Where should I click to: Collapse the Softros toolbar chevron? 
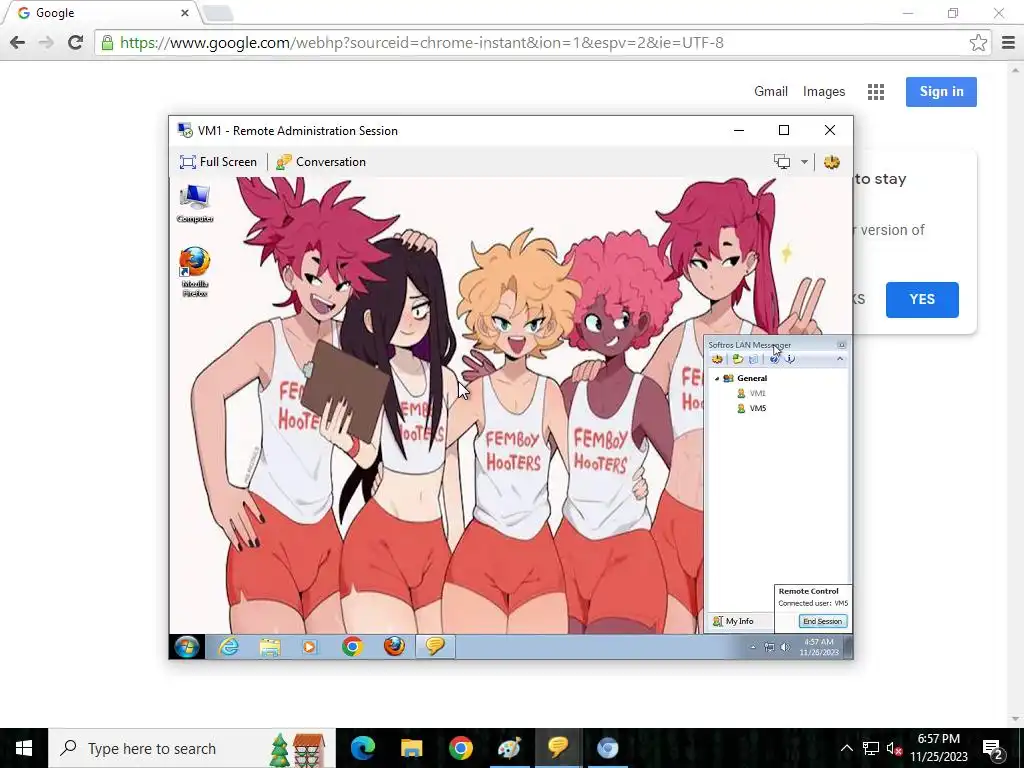[840, 359]
